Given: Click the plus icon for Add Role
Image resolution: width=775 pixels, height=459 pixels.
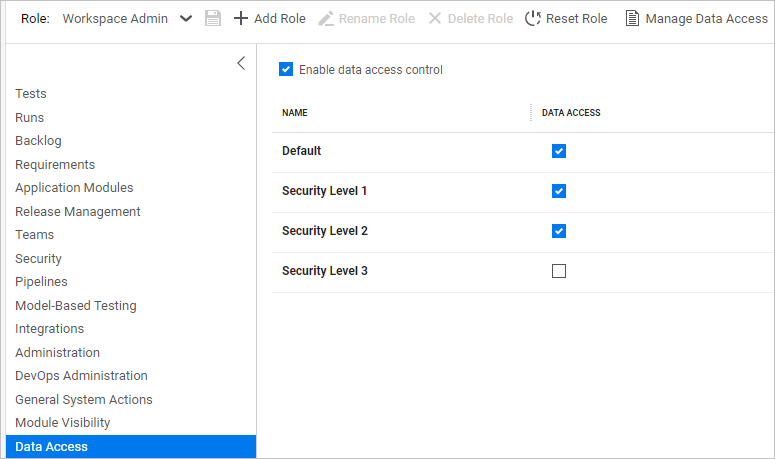Looking at the screenshot, I should click(240, 18).
